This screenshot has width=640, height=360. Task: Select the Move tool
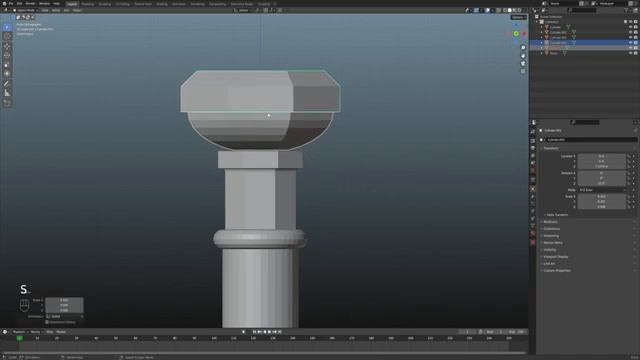[x=7, y=47]
